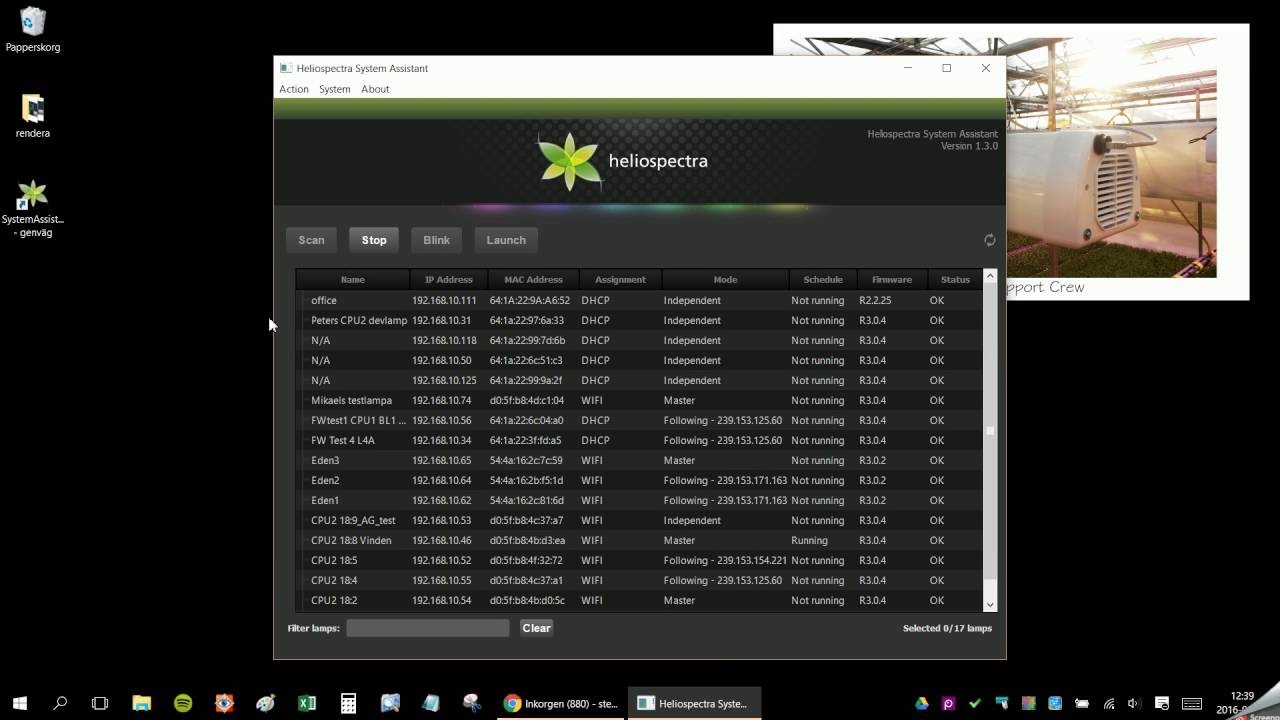
Task: Sort by the Firmware column header
Action: (892, 280)
